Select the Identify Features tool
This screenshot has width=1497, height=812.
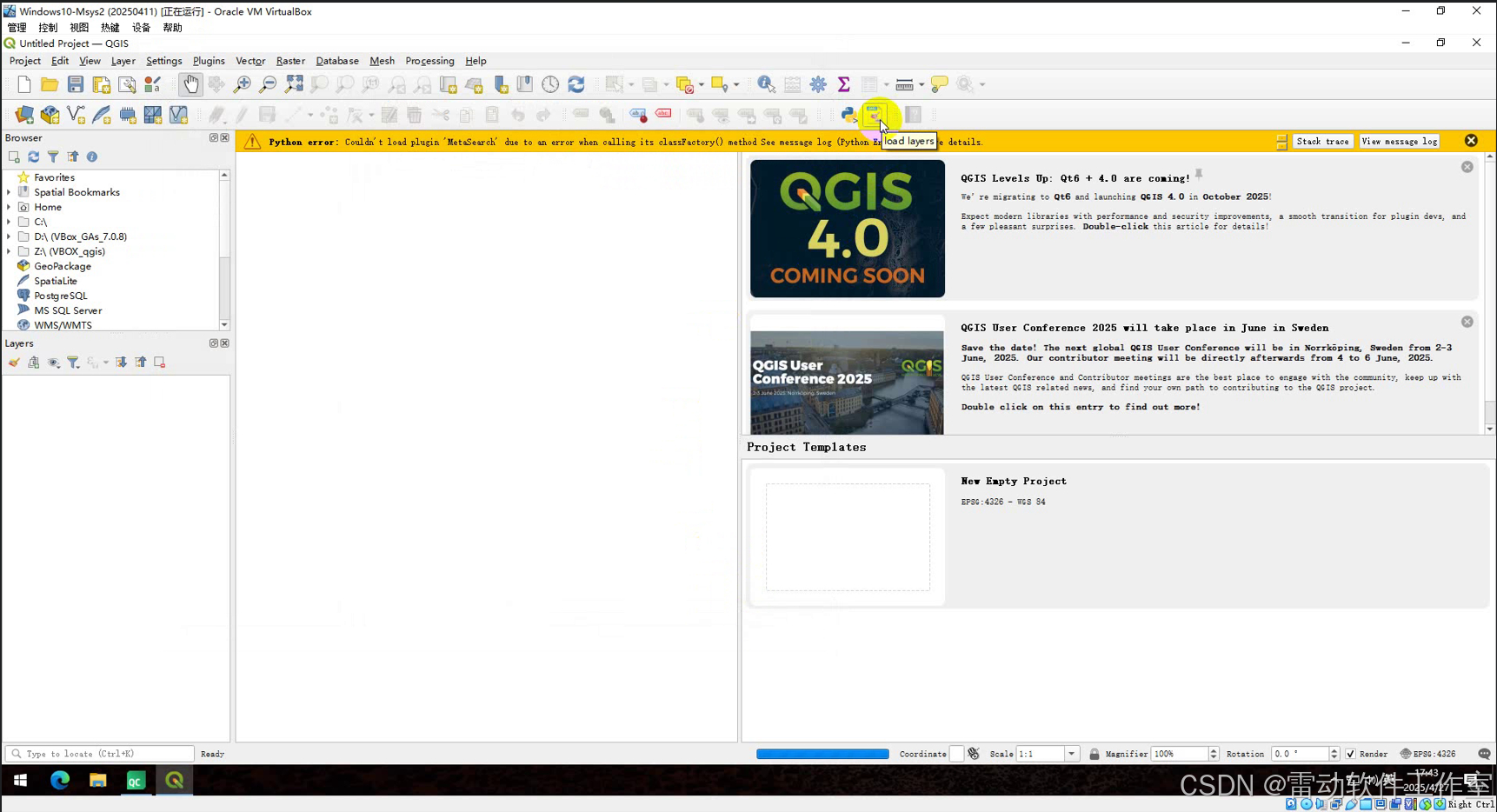coord(766,84)
